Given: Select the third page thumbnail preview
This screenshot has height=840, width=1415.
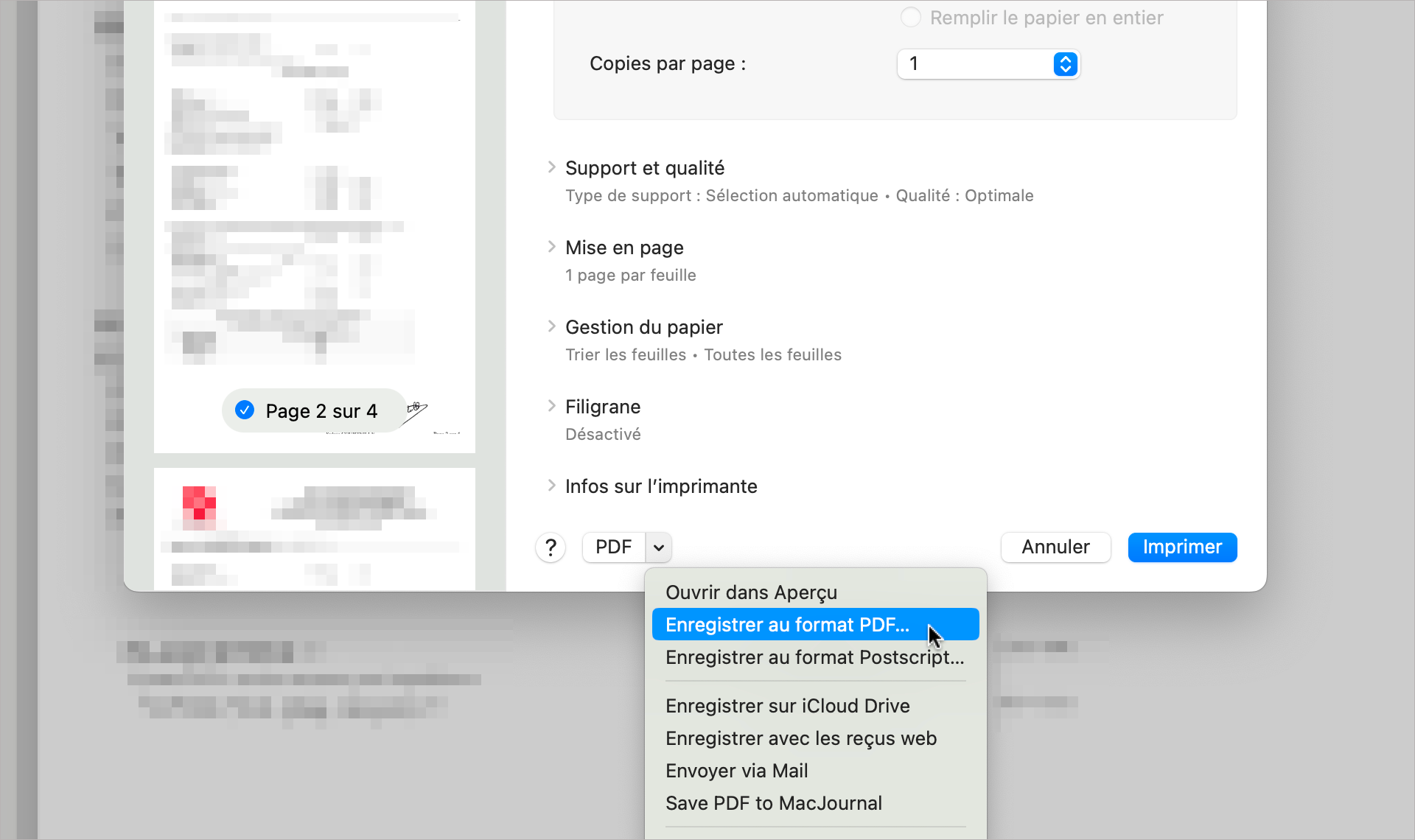Looking at the screenshot, I should (x=314, y=528).
